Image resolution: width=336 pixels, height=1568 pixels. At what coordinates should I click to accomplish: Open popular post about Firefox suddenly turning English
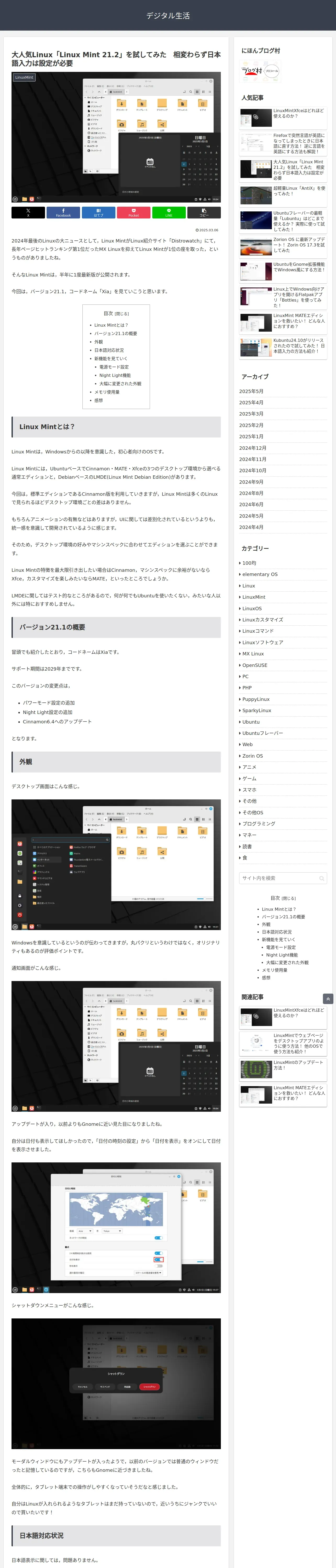(x=283, y=144)
